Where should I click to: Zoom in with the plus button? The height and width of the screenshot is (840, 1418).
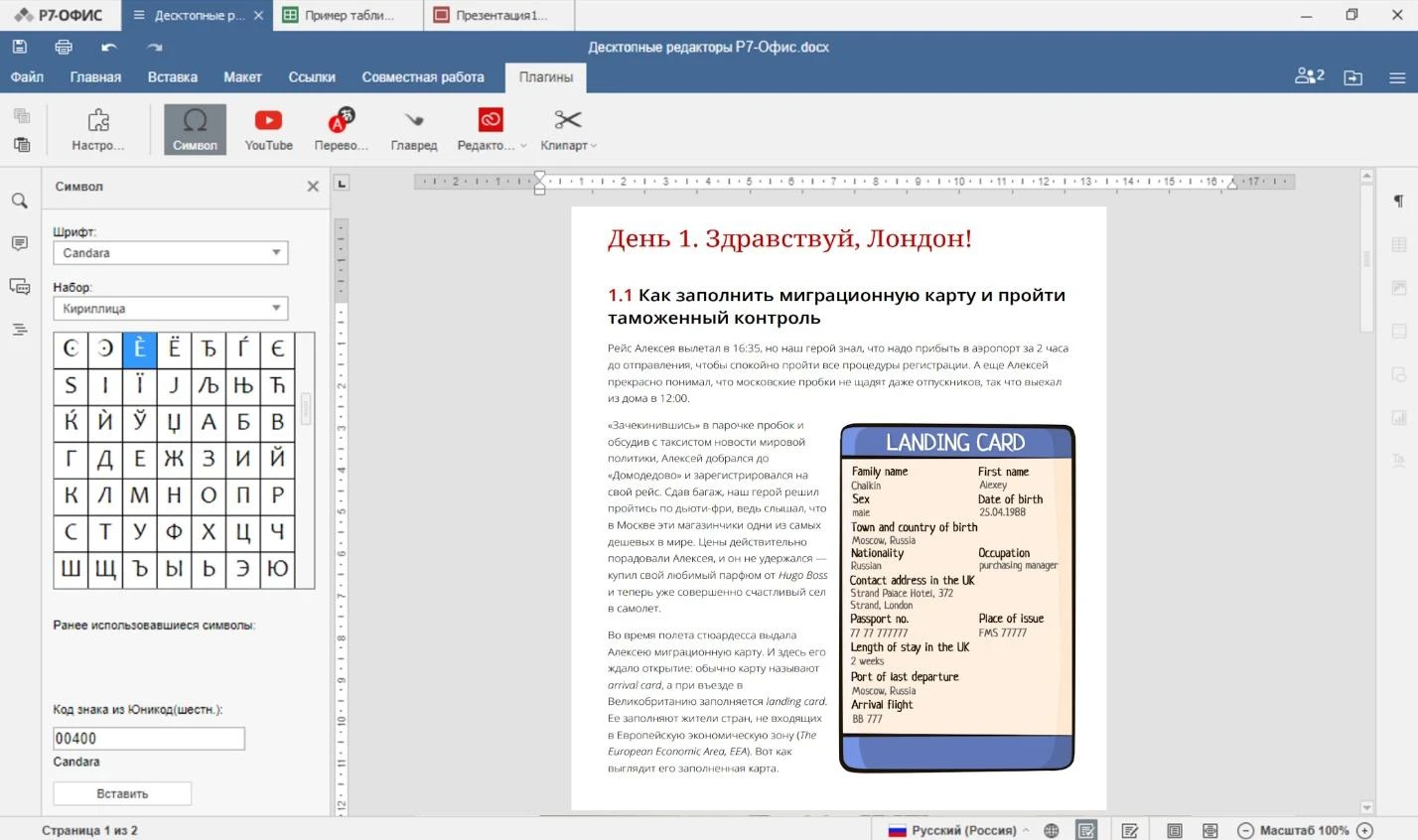click(1365, 830)
